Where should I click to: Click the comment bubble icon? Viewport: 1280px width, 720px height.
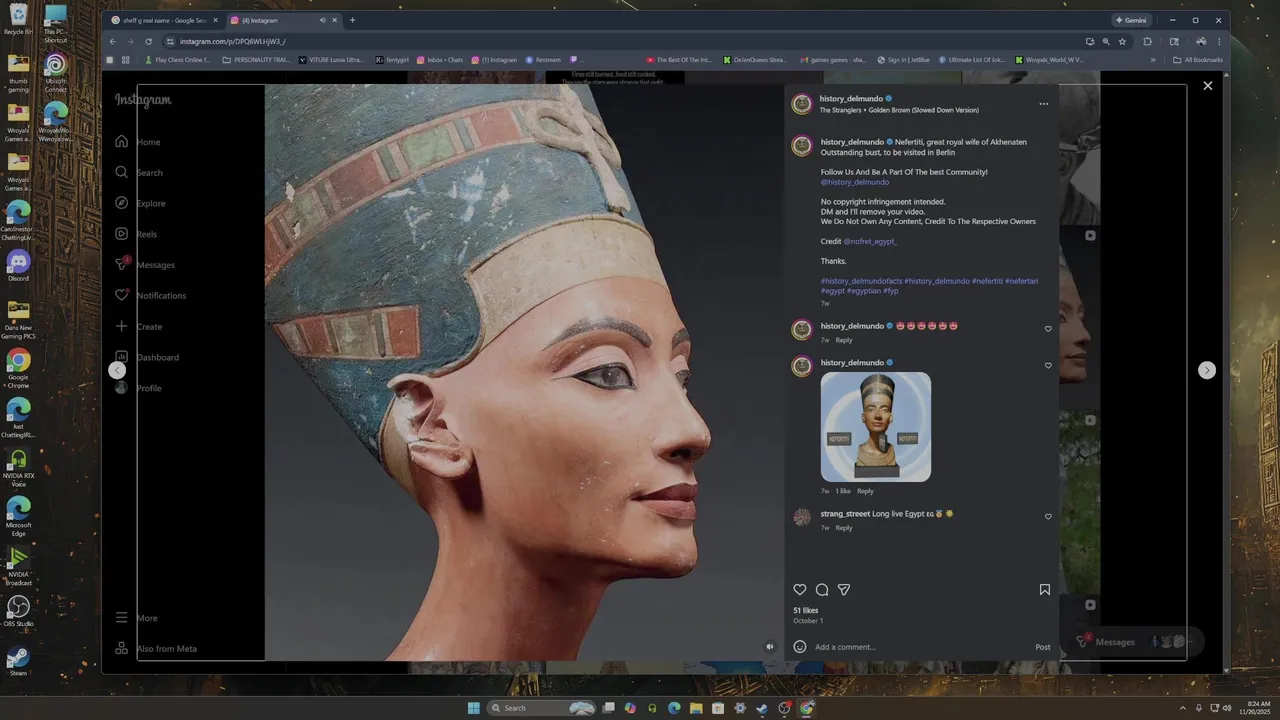[x=822, y=590]
